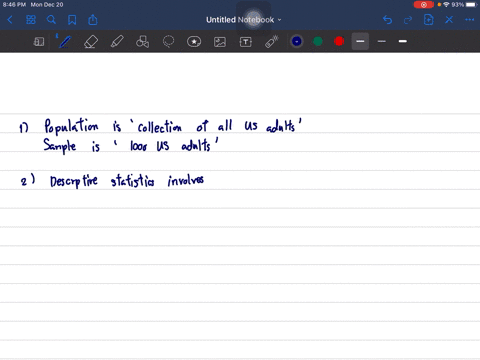Tap the handwritten word 'involves'
The image size is (480, 360).
186,180
